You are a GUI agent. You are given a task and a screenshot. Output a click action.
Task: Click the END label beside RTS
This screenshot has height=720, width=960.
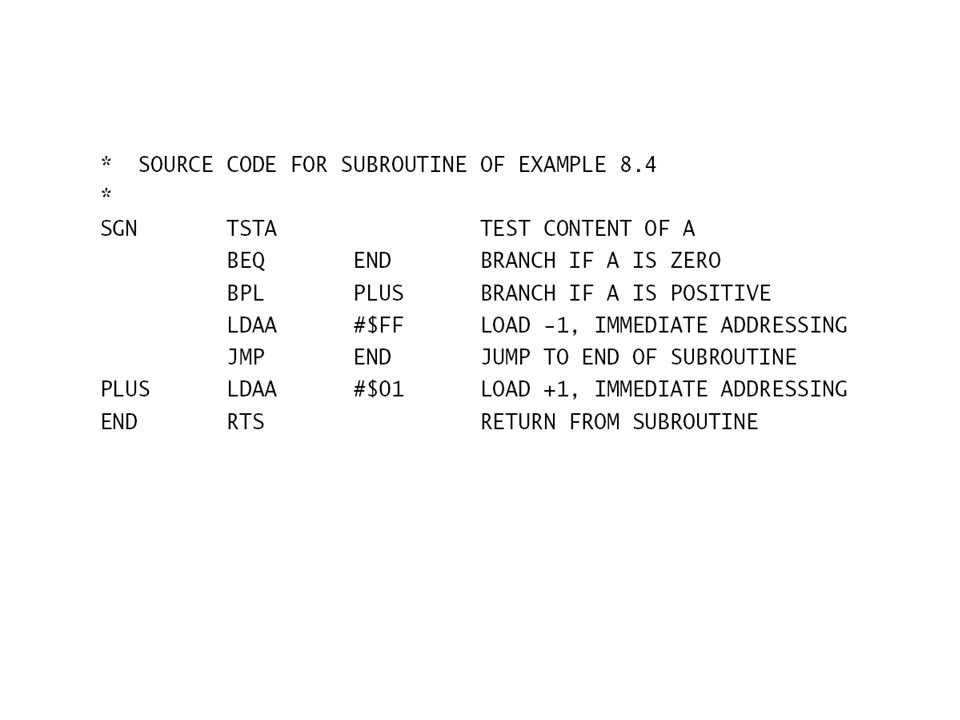(119, 422)
